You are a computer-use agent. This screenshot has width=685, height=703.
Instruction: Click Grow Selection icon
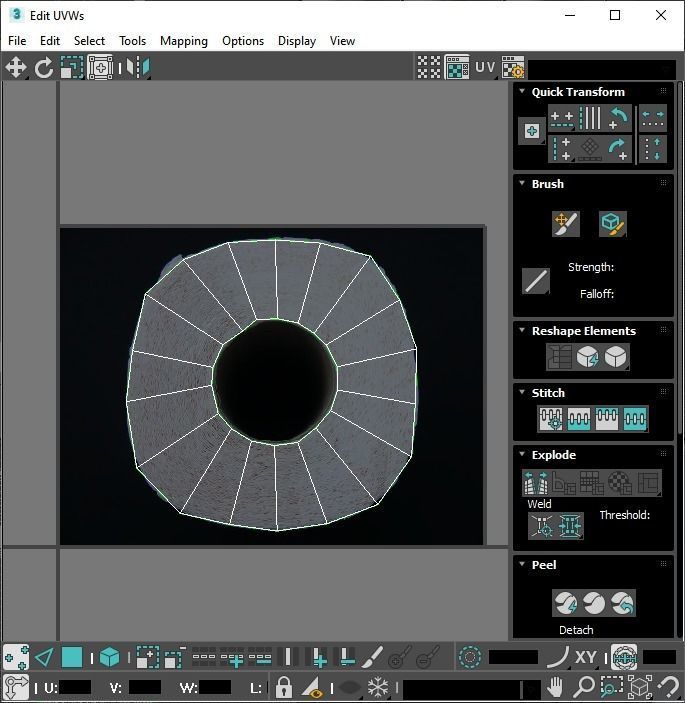[147, 658]
